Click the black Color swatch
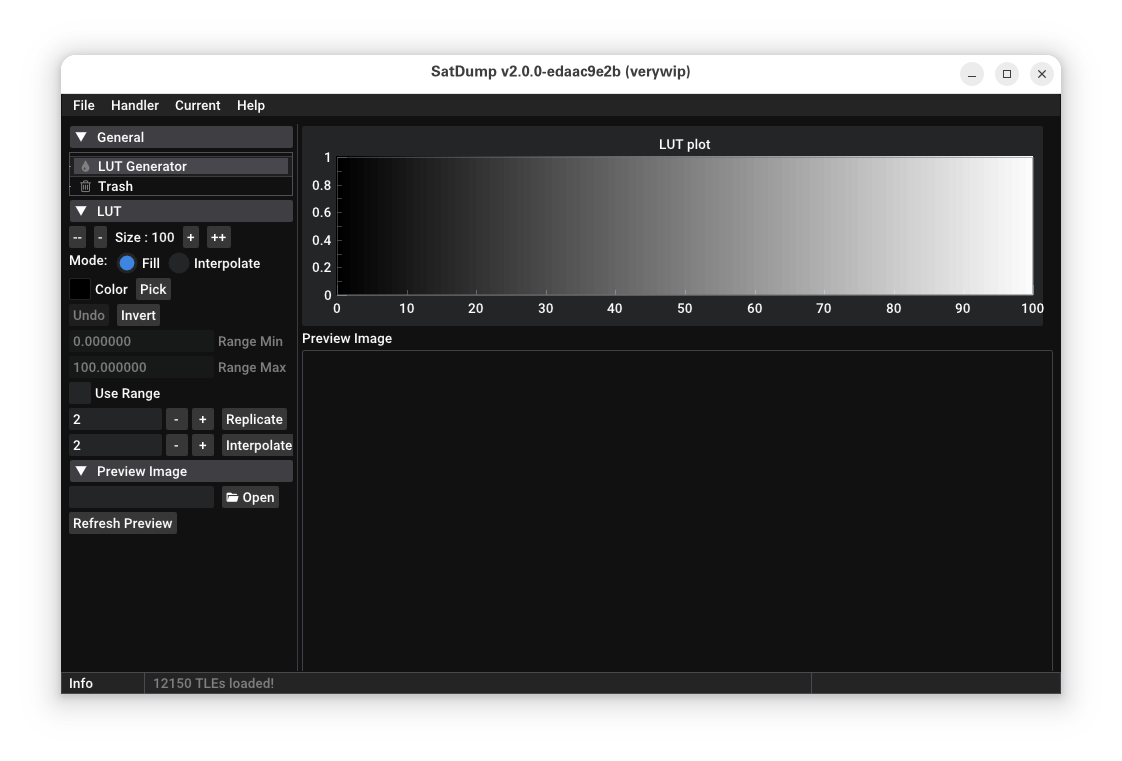This screenshot has width=1122, height=761. click(x=80, y=289)
